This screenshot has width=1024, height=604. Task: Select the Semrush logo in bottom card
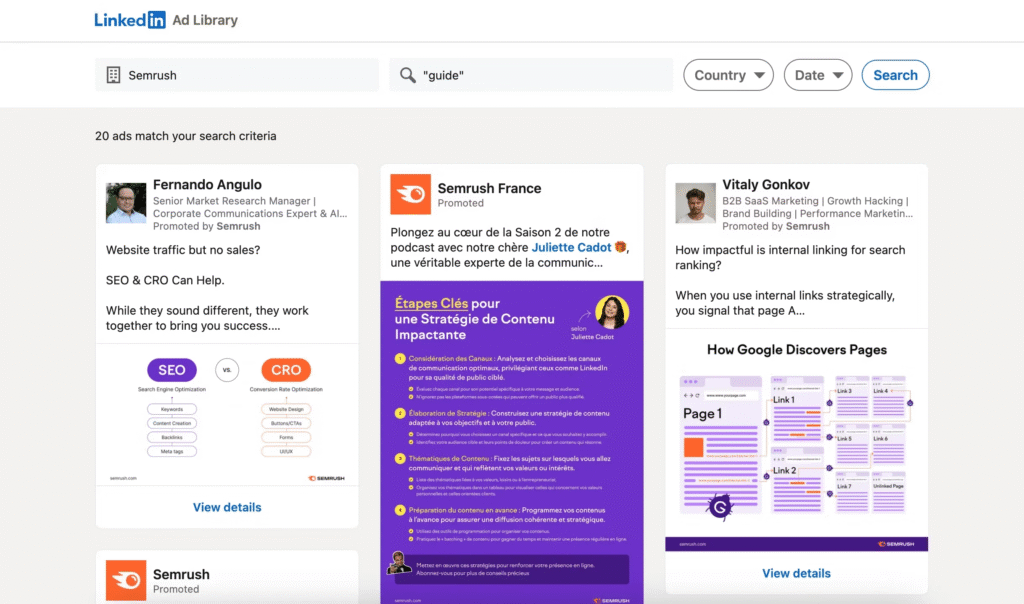click(x=126, y=580)
